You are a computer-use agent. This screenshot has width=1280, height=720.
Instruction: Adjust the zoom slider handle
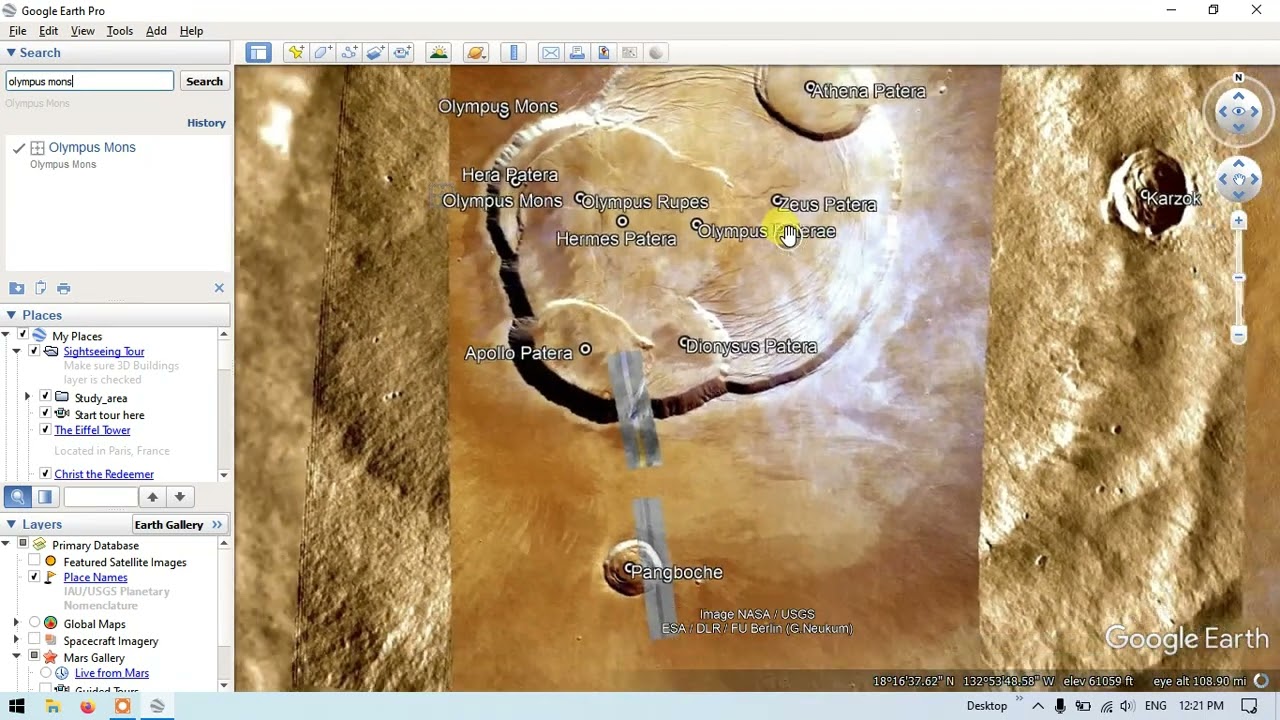coord(1238,277)
